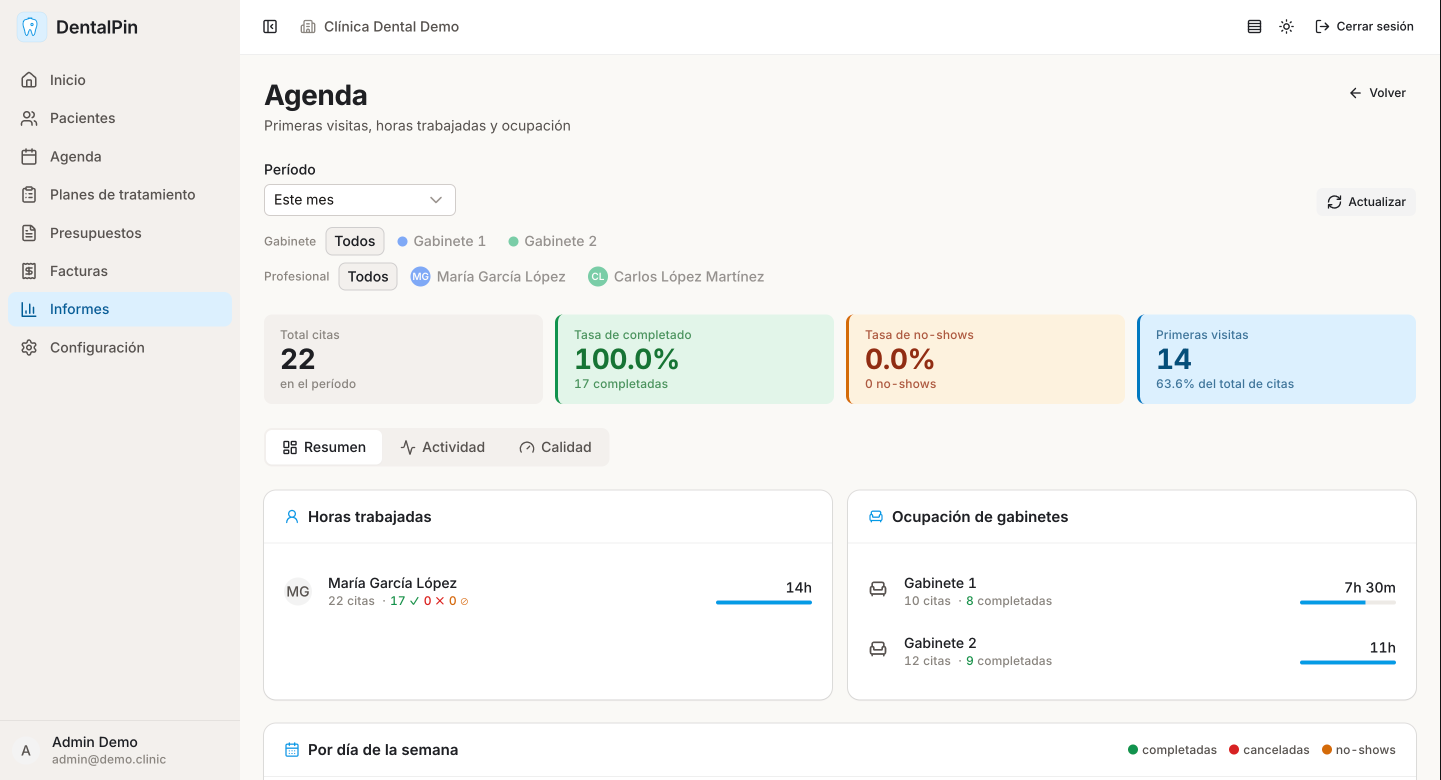Image resolution: width=1441 pixels, height=780 pixels.
Task: Open the Admin Demo user menu
Action: coord(95,750)
